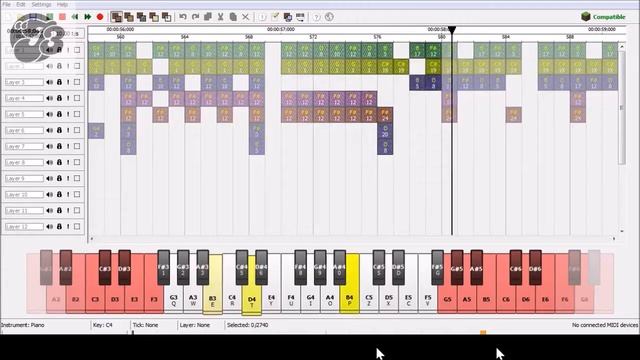Viewport: 640px width, 360px height.
Task: Lock Layer 8 with its padlock icon
Action: (59, 162)
